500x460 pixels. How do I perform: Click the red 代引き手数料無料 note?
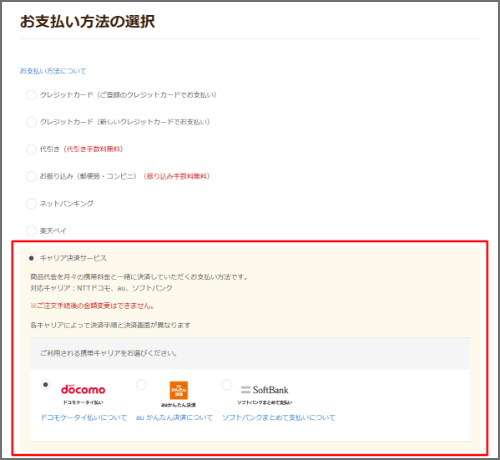tap(93, 149)
